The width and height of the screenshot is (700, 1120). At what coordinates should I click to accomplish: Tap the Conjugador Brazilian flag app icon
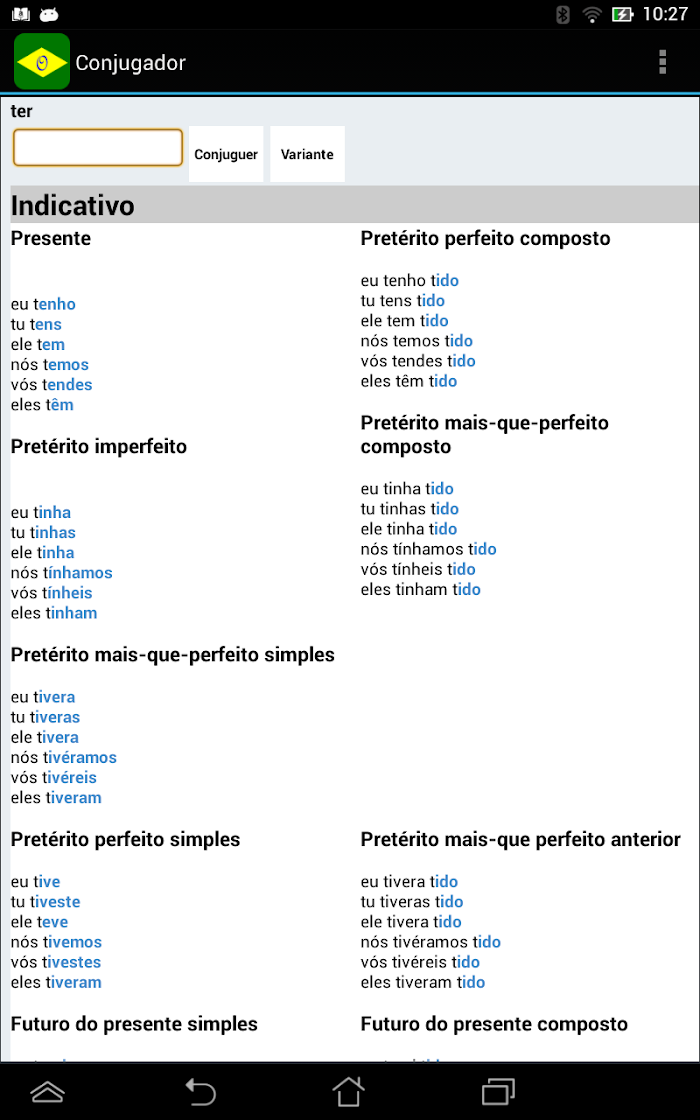click(42, 62)
